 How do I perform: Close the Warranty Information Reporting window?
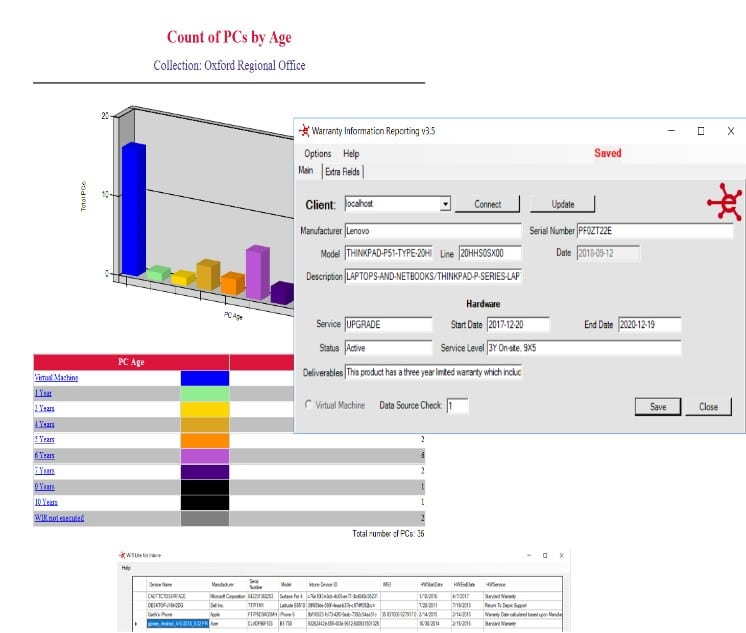731,131
